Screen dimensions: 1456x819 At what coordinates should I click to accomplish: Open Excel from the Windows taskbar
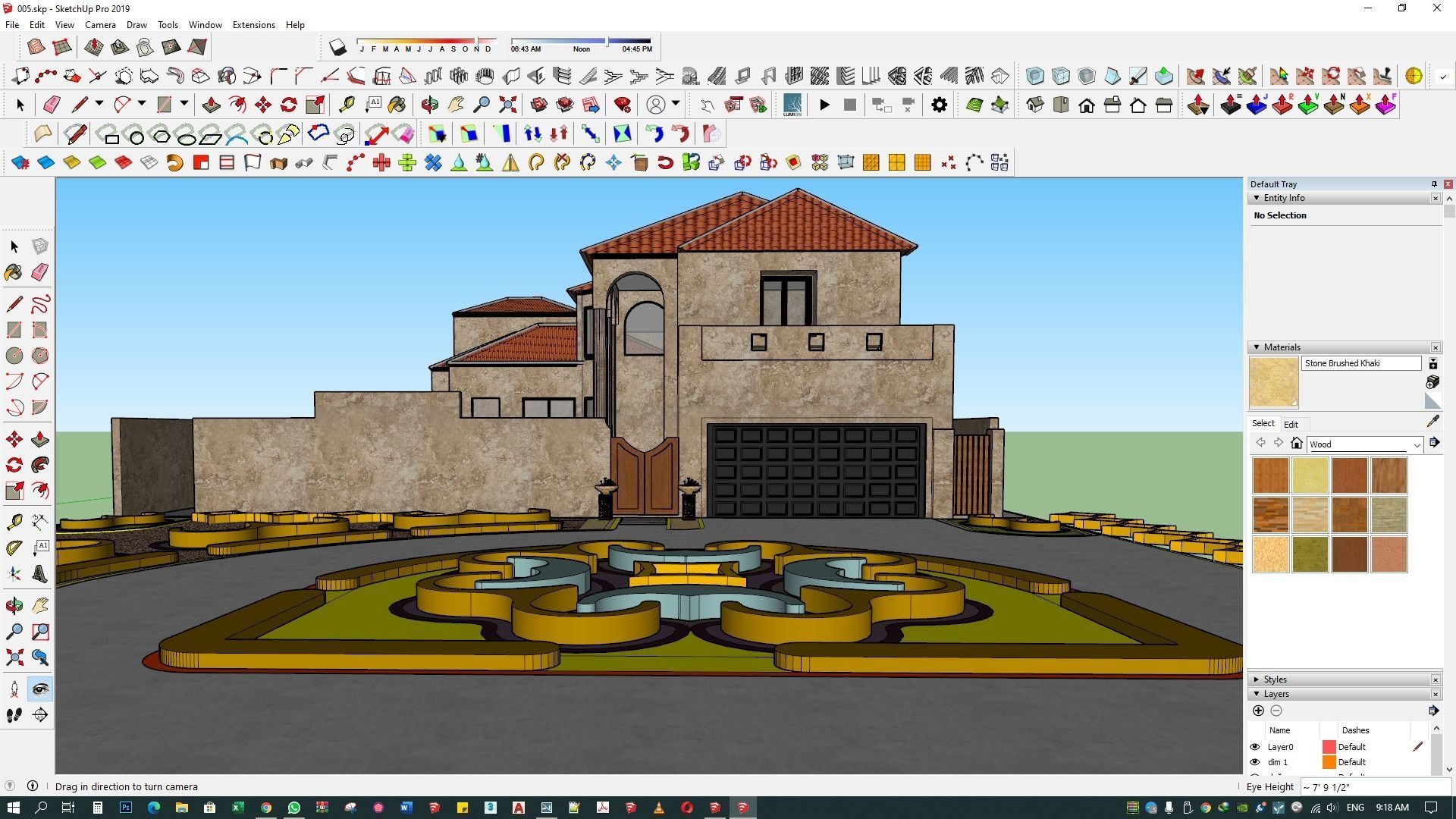(x=237, y=808)
